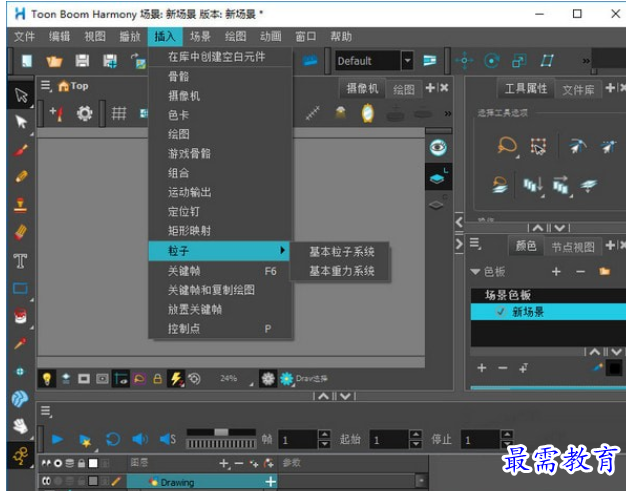Toggle sound with speaker icon
The width and height of the screenshot is (626, 491).
(140, 440)
